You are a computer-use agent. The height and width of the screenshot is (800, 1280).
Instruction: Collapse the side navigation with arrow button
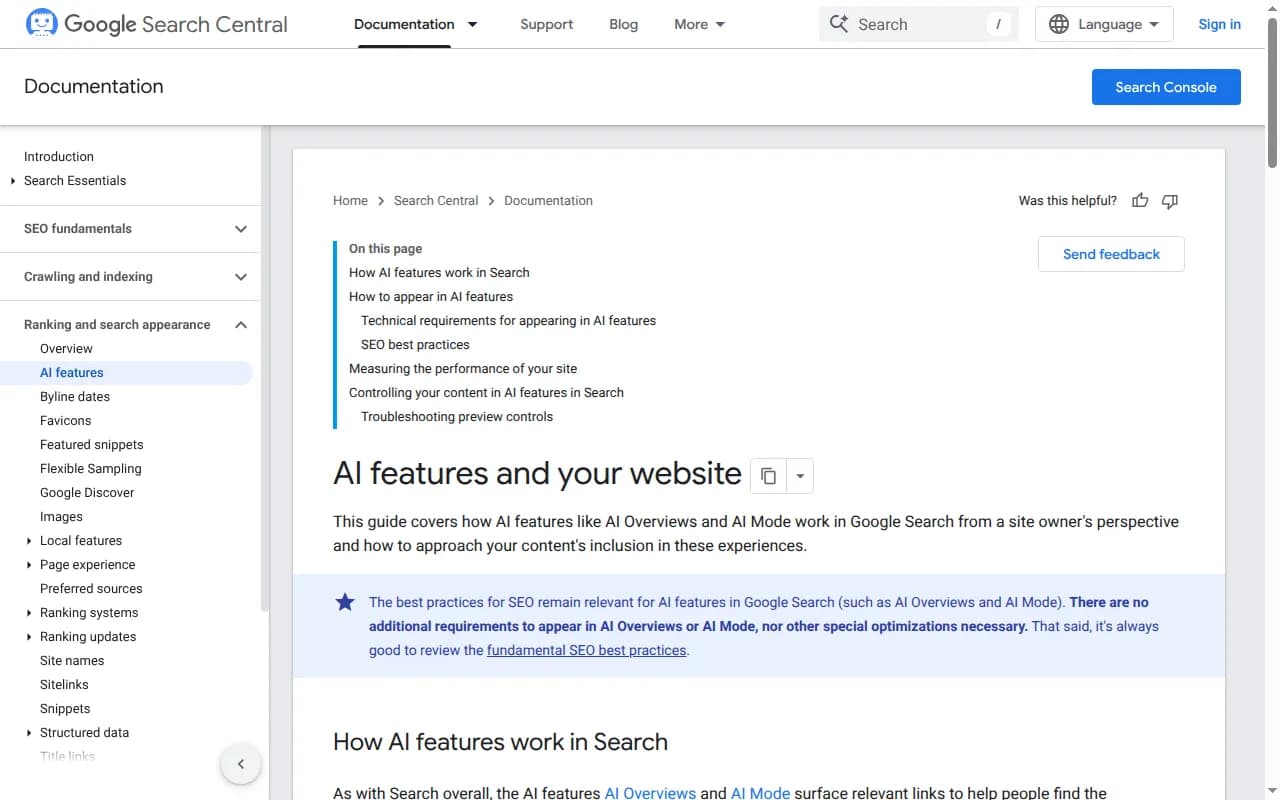tap(241, 765)
